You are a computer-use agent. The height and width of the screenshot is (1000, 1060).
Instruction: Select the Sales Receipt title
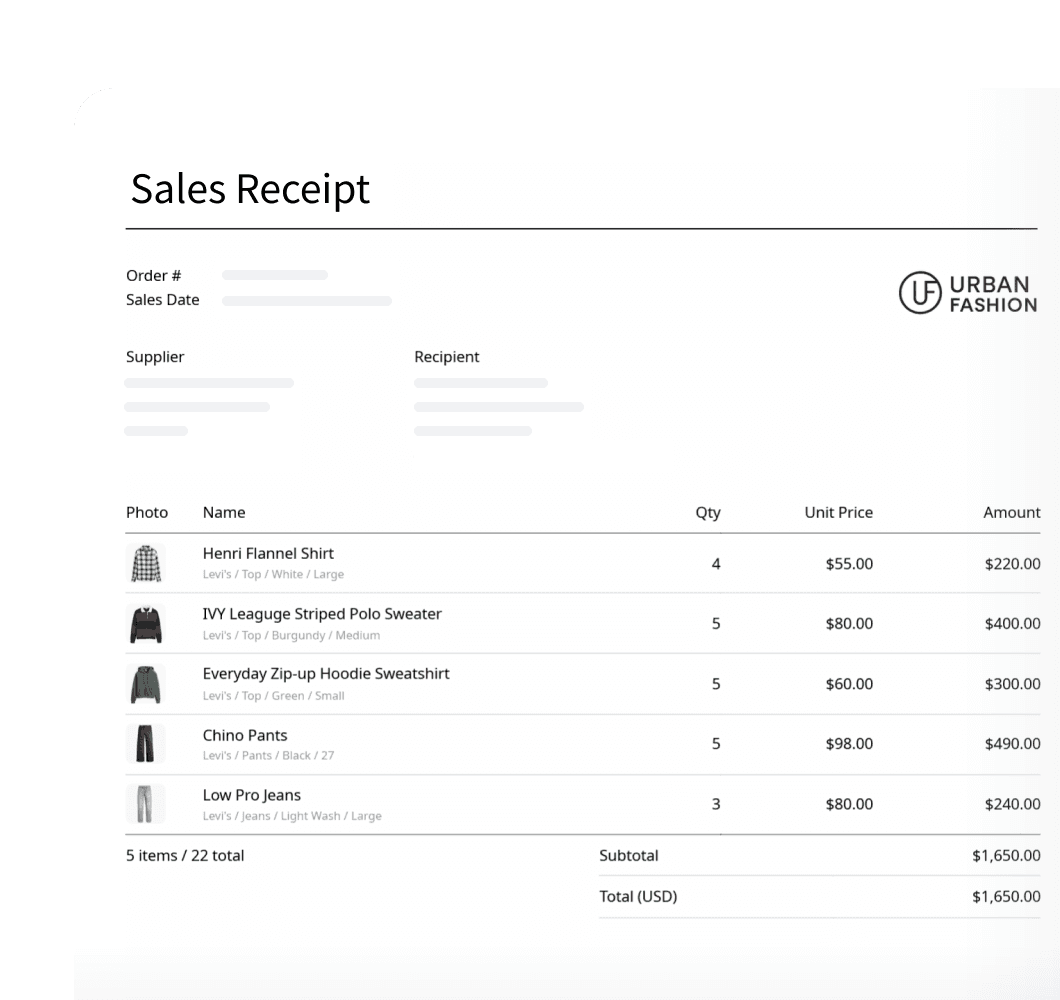point(250,189)
